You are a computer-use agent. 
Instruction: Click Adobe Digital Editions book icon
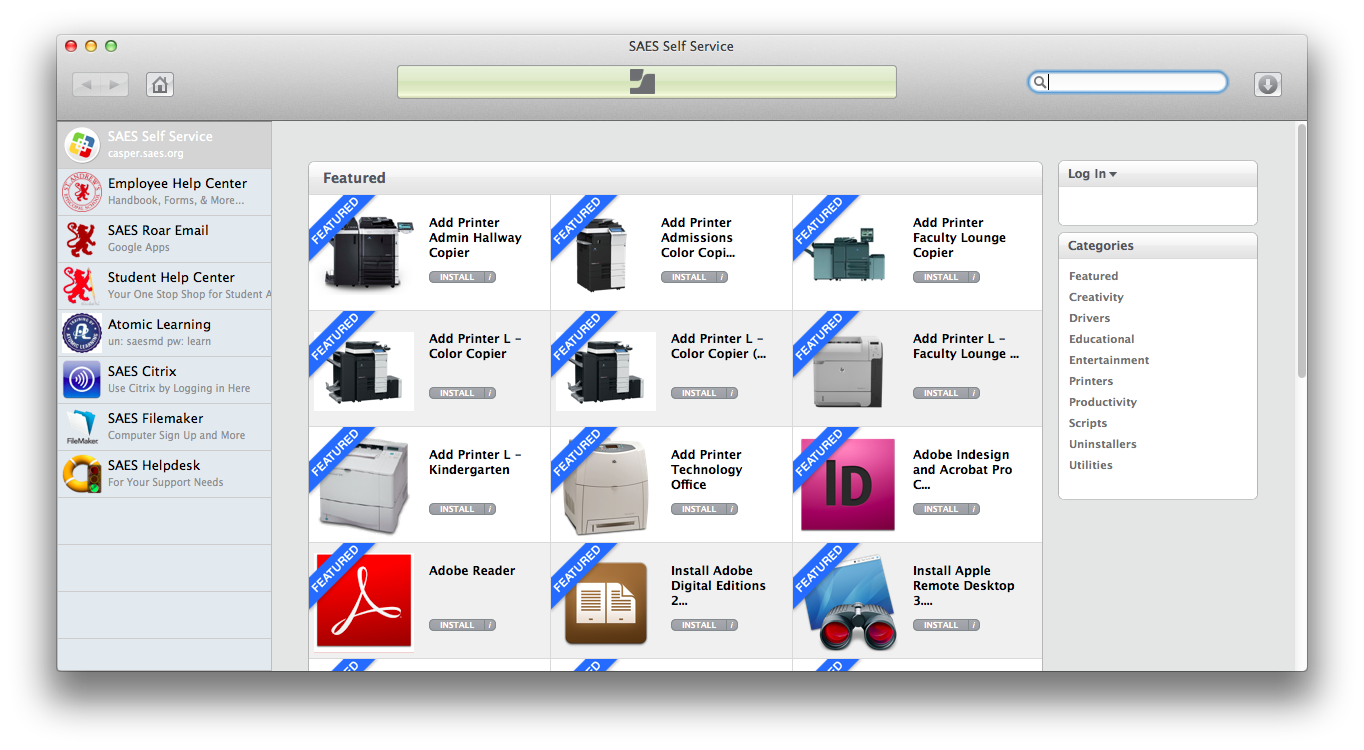pyautogui.click(x=606, y=603)
